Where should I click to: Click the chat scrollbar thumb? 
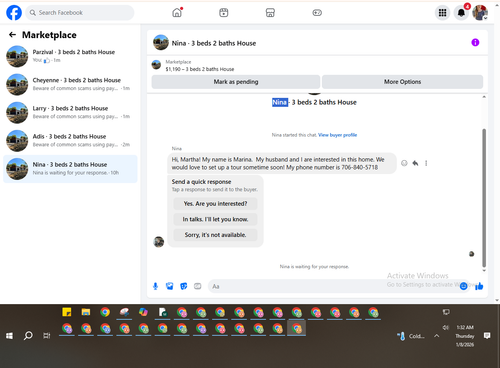pos(484,197)
